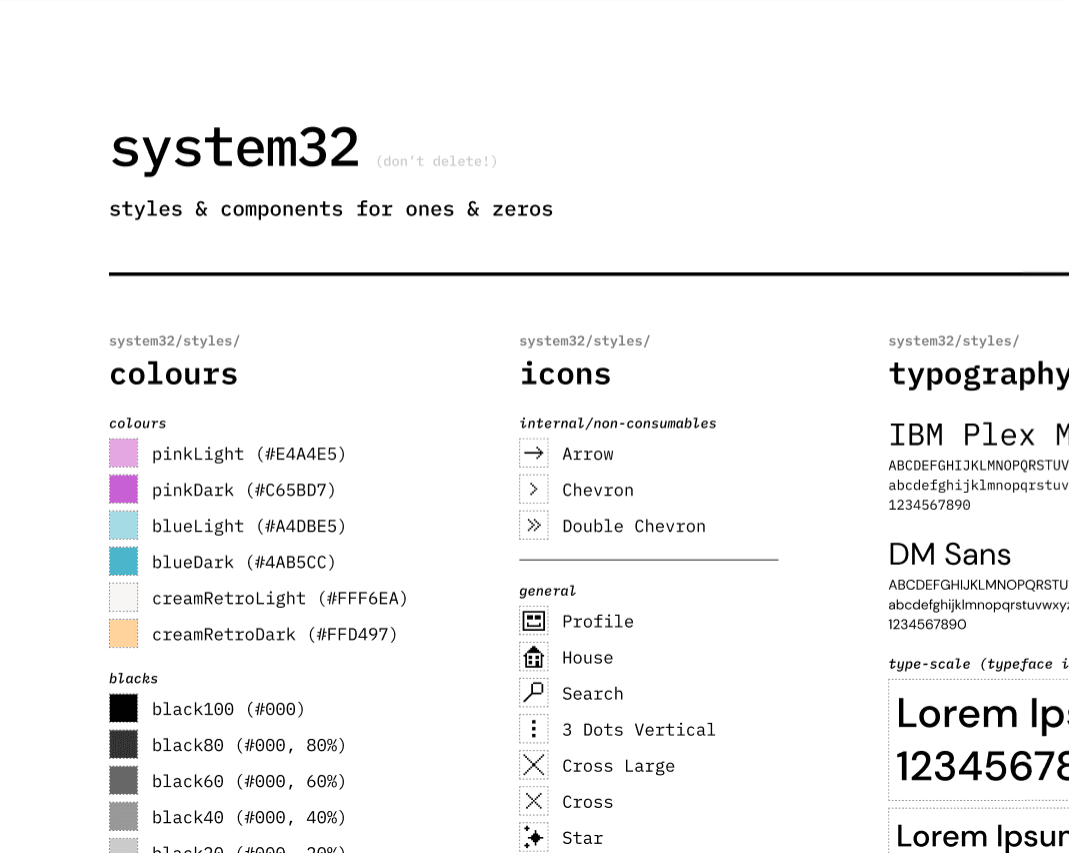The image size is (1069, 853).
Task: Click the Search magnifier icon
Action: tap(534, 693)
